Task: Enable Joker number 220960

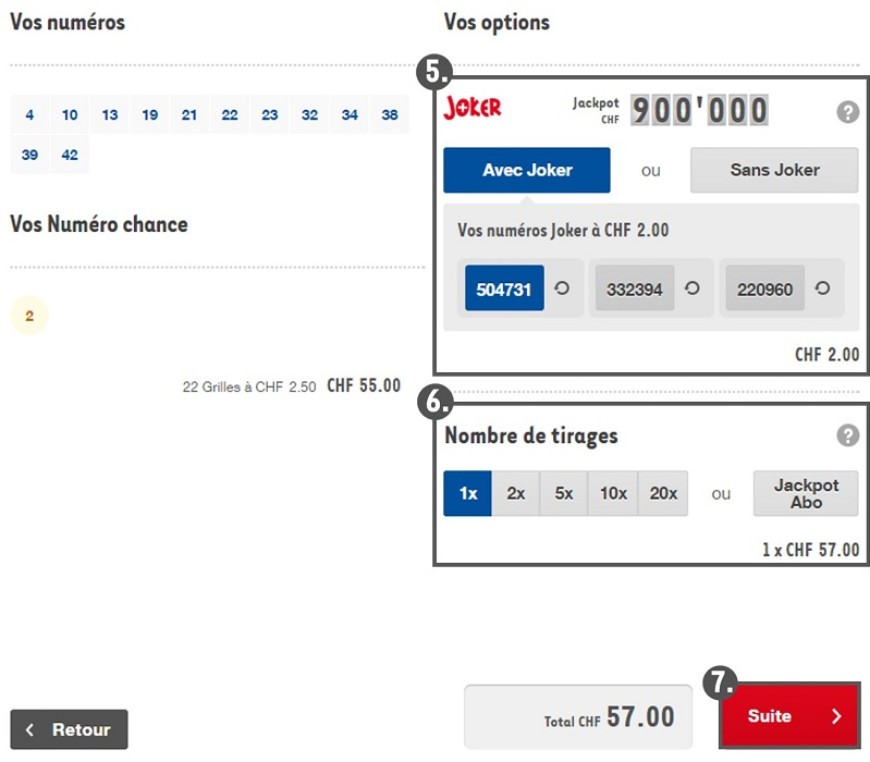Action: point(764,289)
